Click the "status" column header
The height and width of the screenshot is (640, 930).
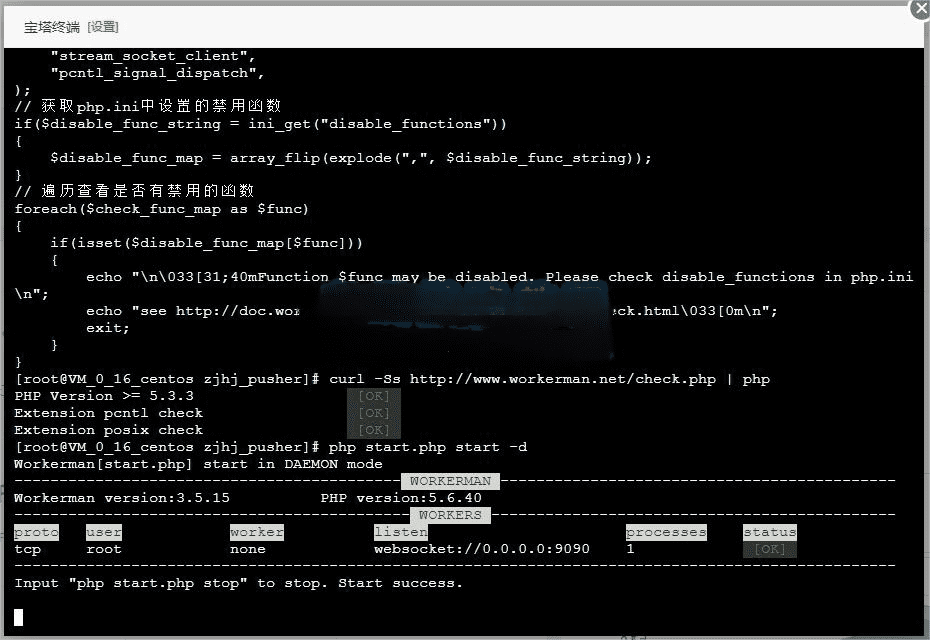tap(770, 532)
